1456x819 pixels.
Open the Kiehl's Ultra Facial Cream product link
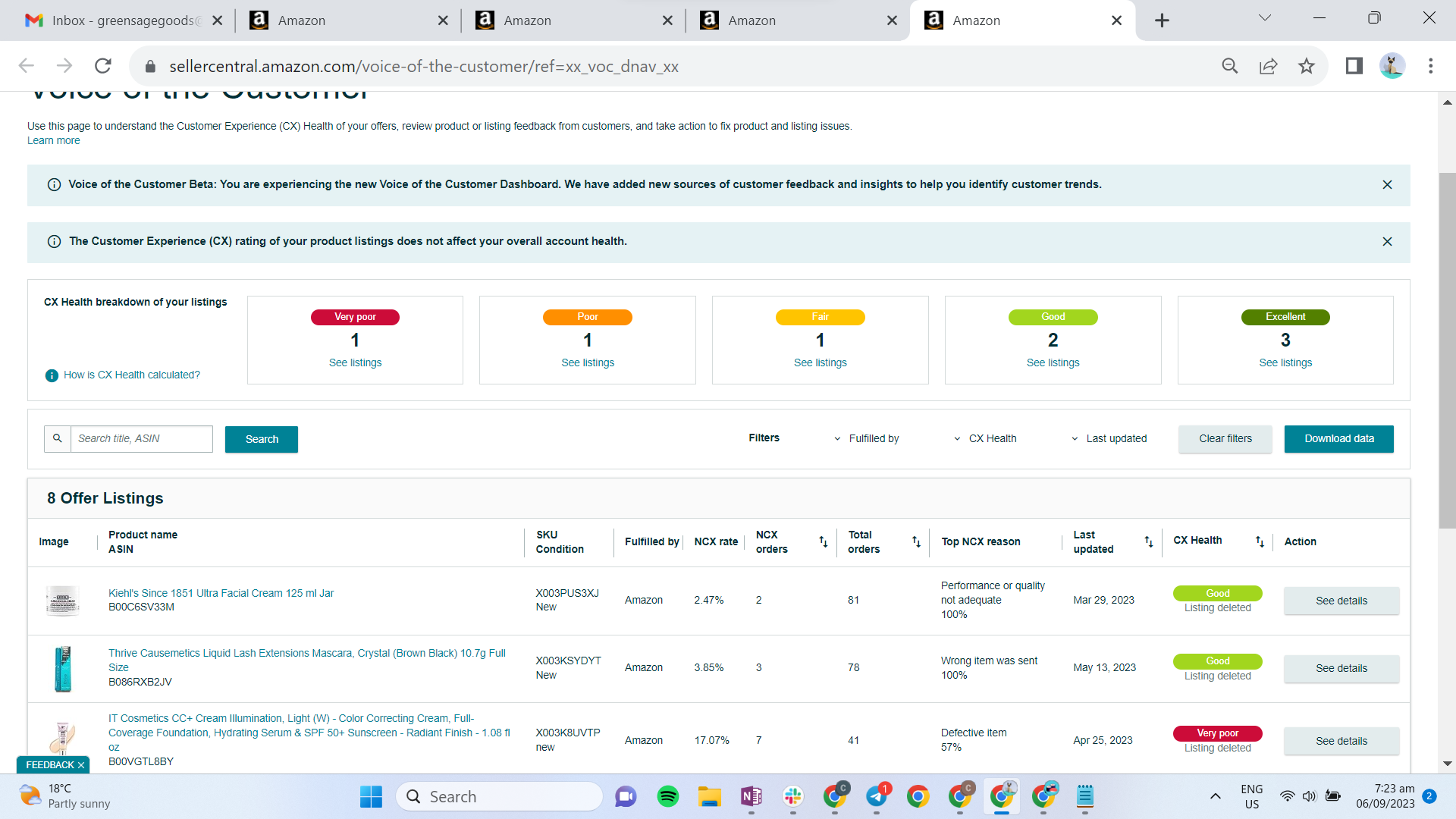(x=221, y=593)
